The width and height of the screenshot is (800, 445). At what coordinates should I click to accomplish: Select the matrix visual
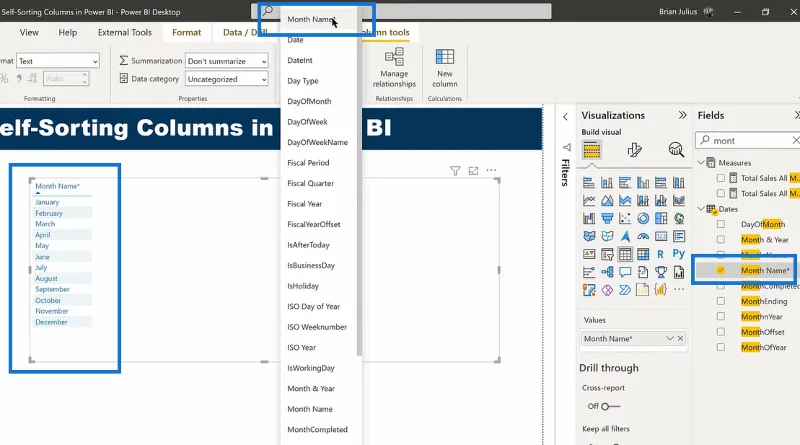point(643,254)
